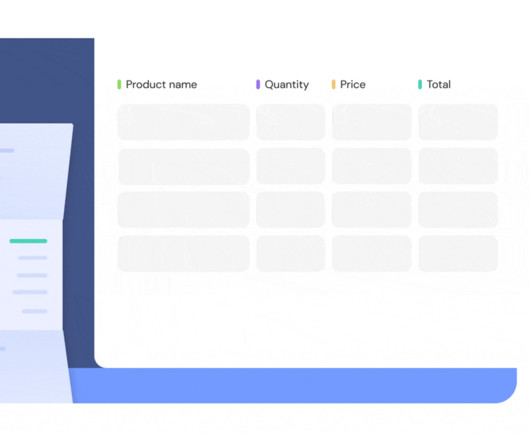Select fourth row Product name cell
530x442 pixels.
pos(184,253)
